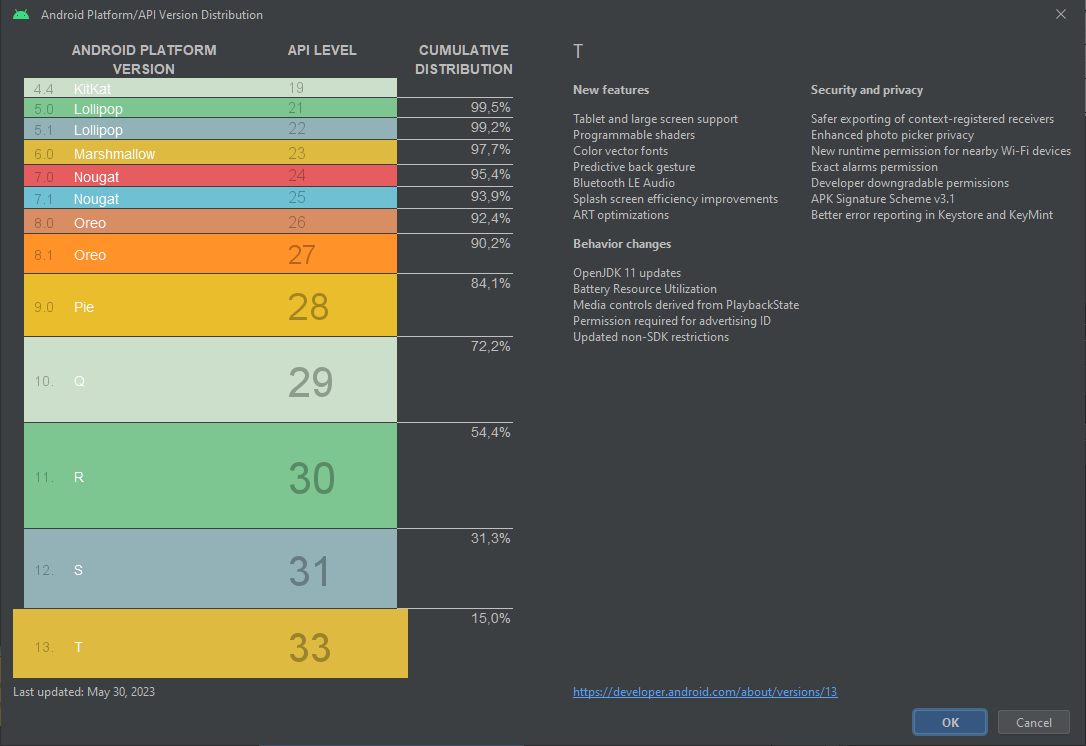Choose the Marshmallow 6.0 API 23 row
The width and height of the screenshot is (1086, 746).
tap(210, 154)
